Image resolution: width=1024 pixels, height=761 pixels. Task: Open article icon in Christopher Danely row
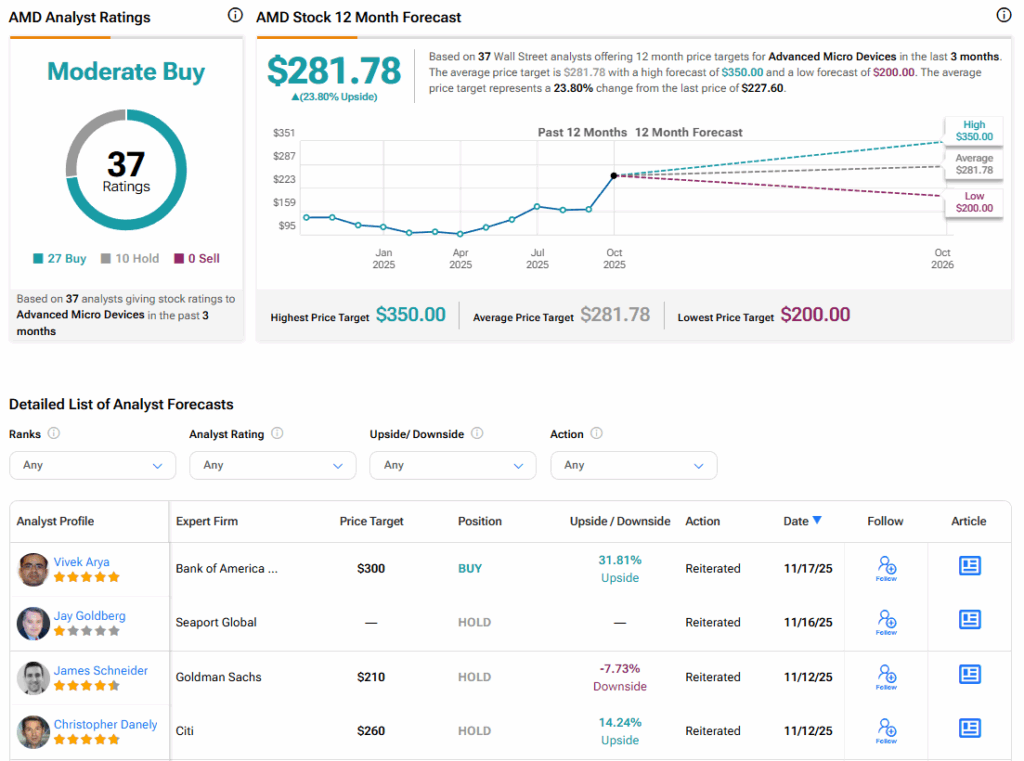coord(969,728)
